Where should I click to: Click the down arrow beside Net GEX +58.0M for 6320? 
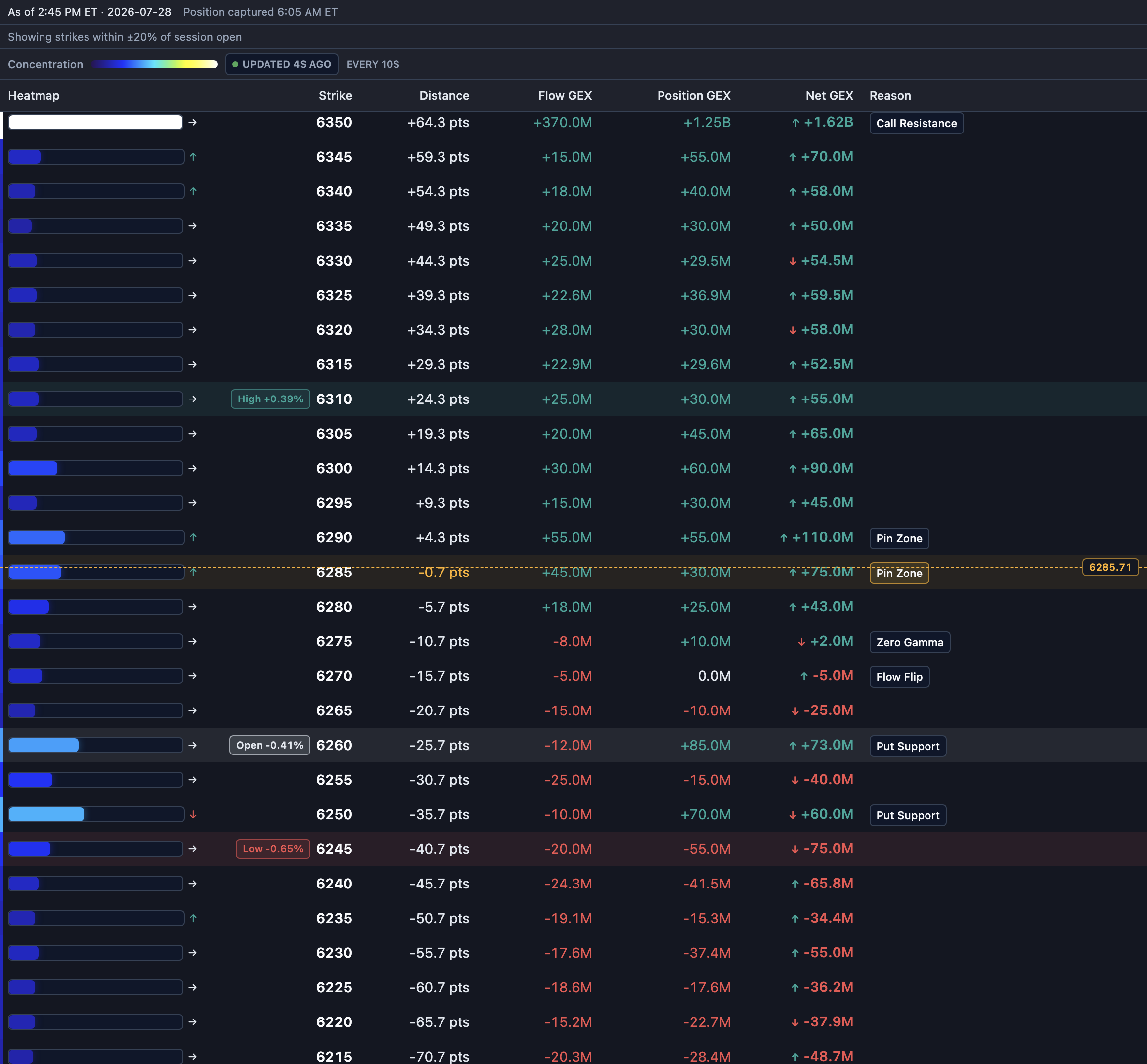[x=793, y=330]
